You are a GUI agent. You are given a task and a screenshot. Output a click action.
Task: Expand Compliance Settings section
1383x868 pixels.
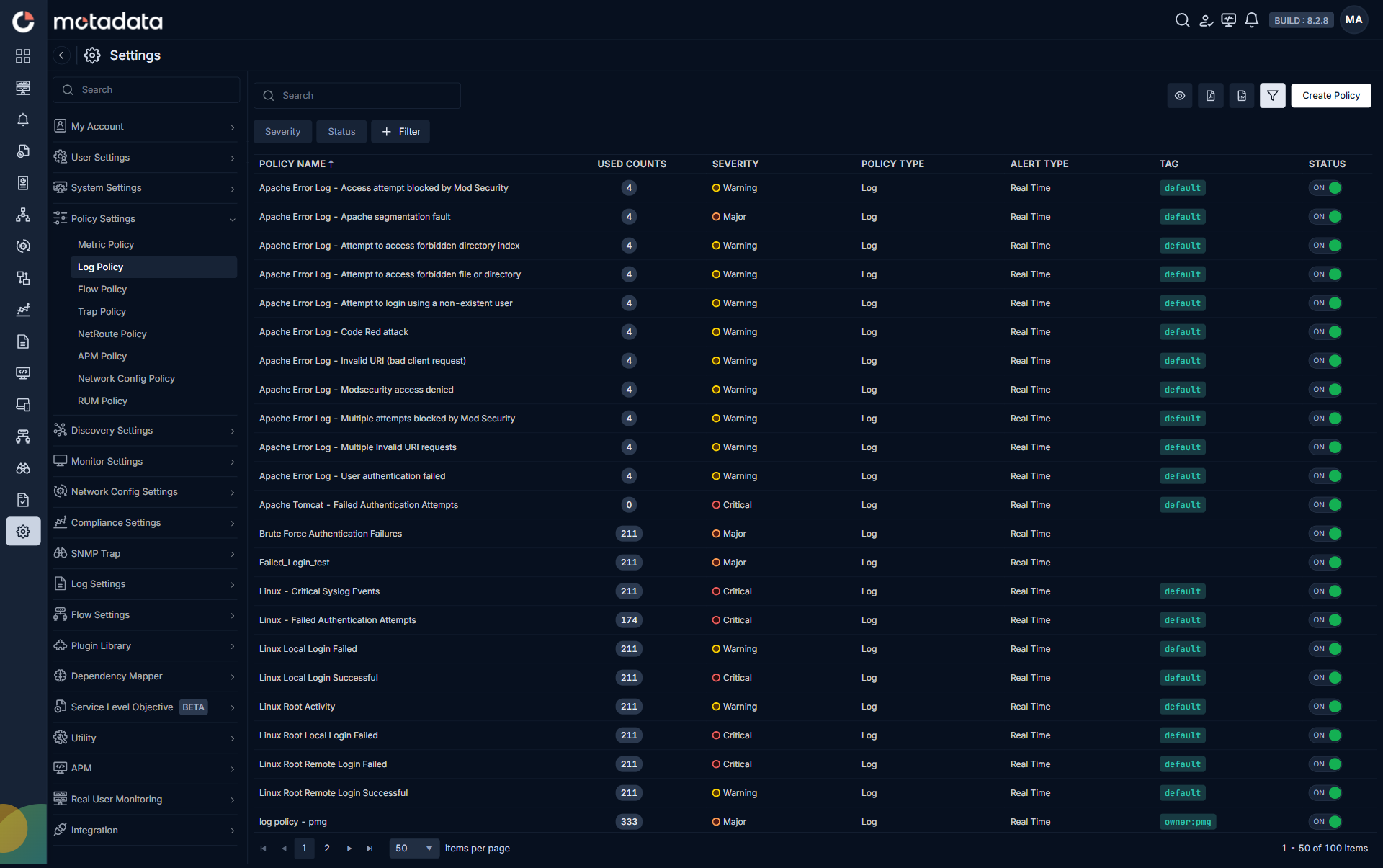click(x=146, y=523)
